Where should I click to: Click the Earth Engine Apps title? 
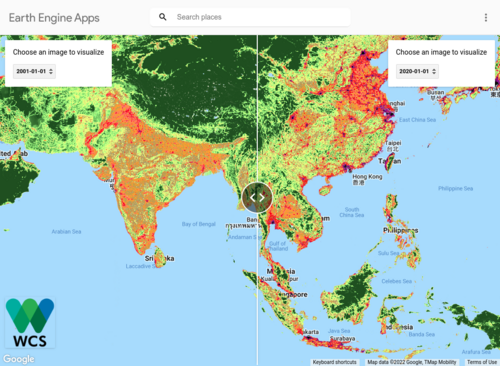pos(54,18)
